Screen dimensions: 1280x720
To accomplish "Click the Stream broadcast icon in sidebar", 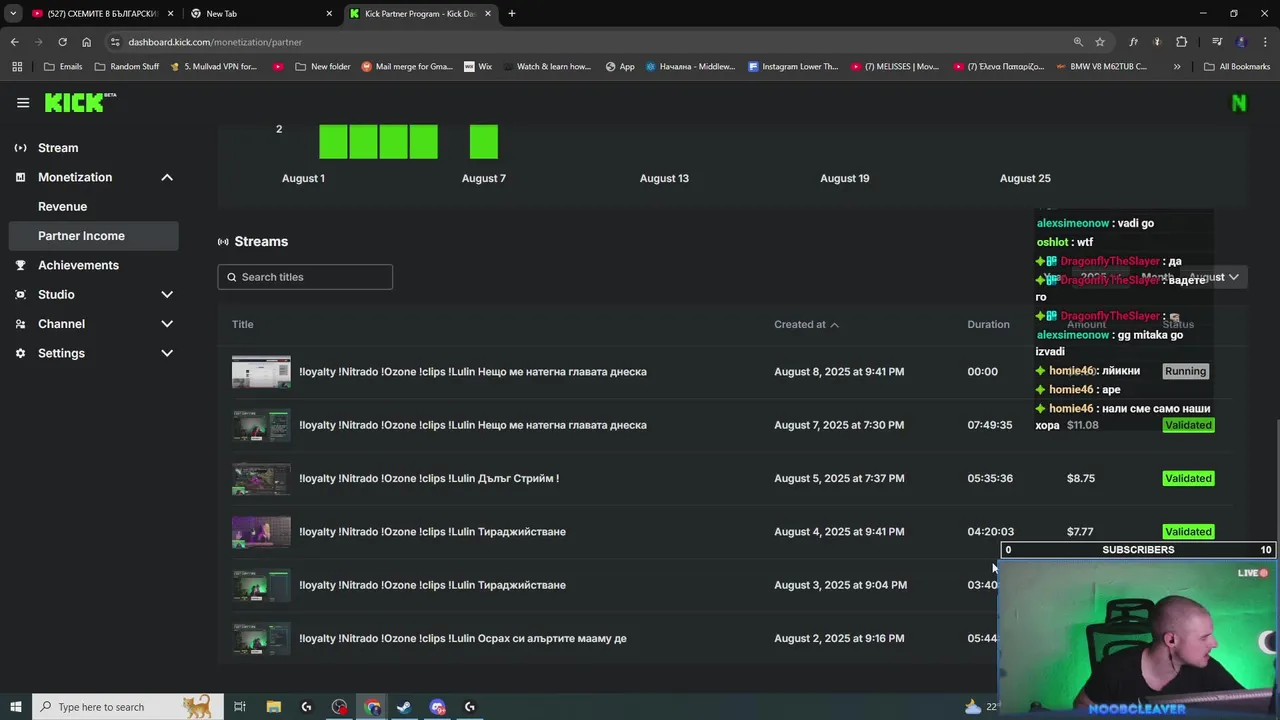I will click(20, 148).
